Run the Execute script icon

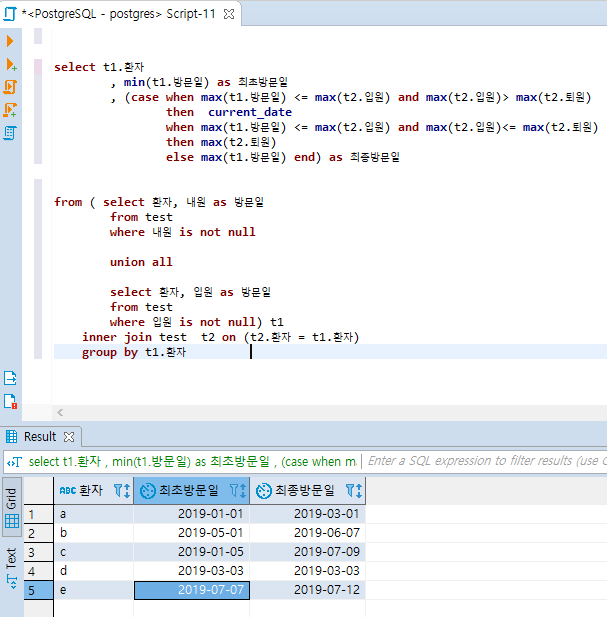[10, 87]
